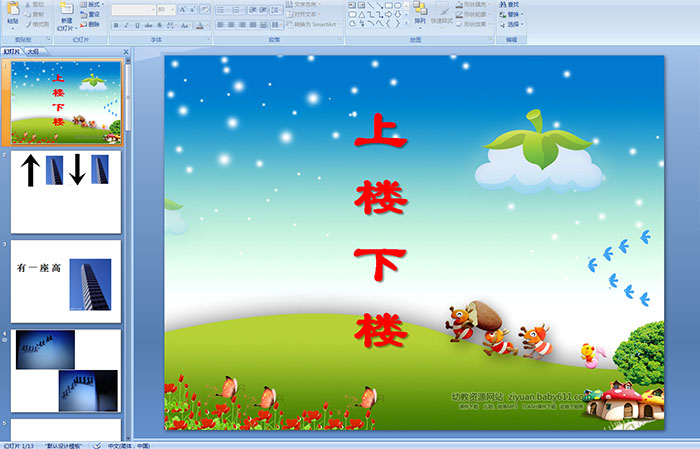
Task: Cut the selection with scissors icon
Action: click(35, 5)
